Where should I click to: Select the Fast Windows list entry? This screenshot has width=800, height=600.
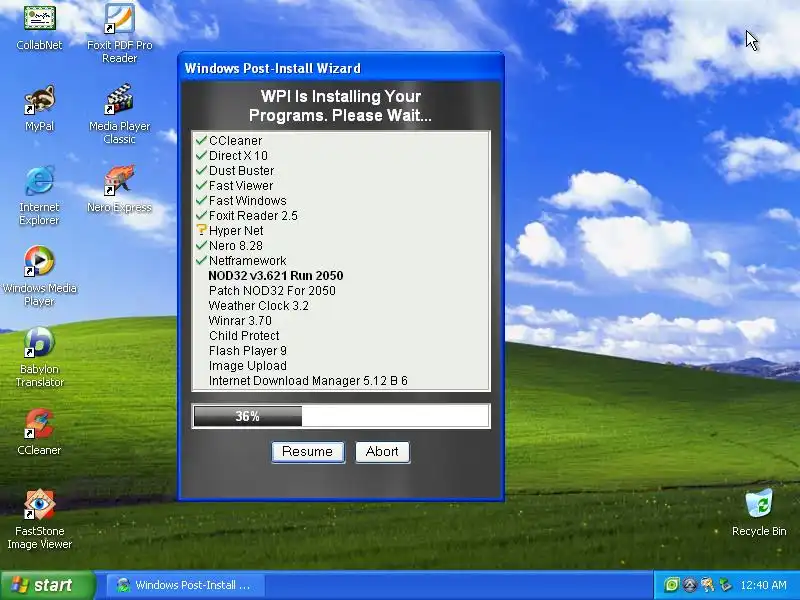click(x=247, y=201)
